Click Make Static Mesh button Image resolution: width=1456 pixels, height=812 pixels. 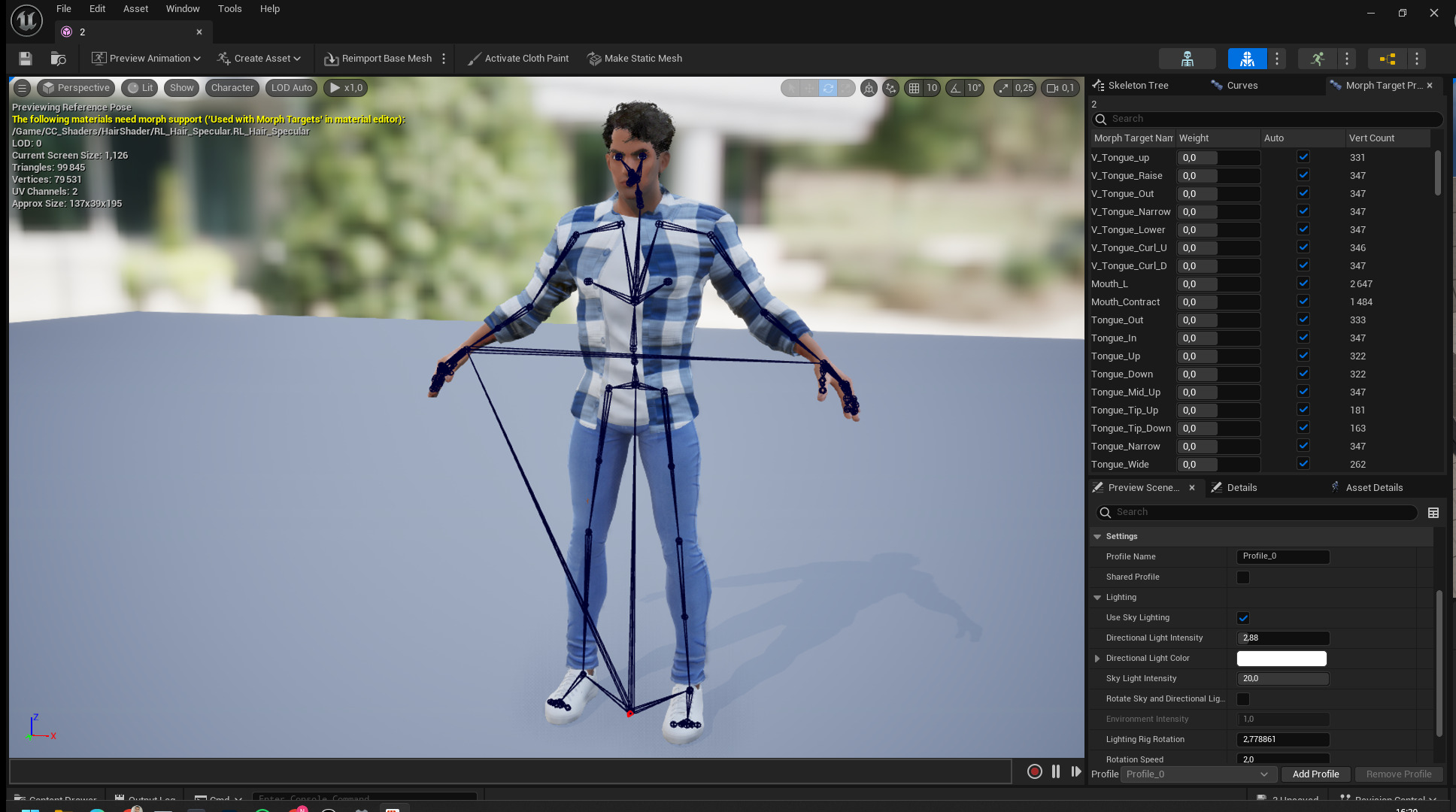click(635, 59)
